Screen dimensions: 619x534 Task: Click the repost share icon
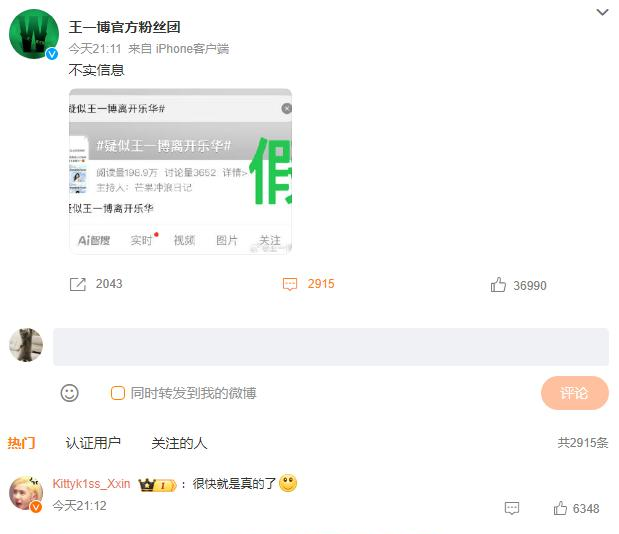(x=78, y=284)
